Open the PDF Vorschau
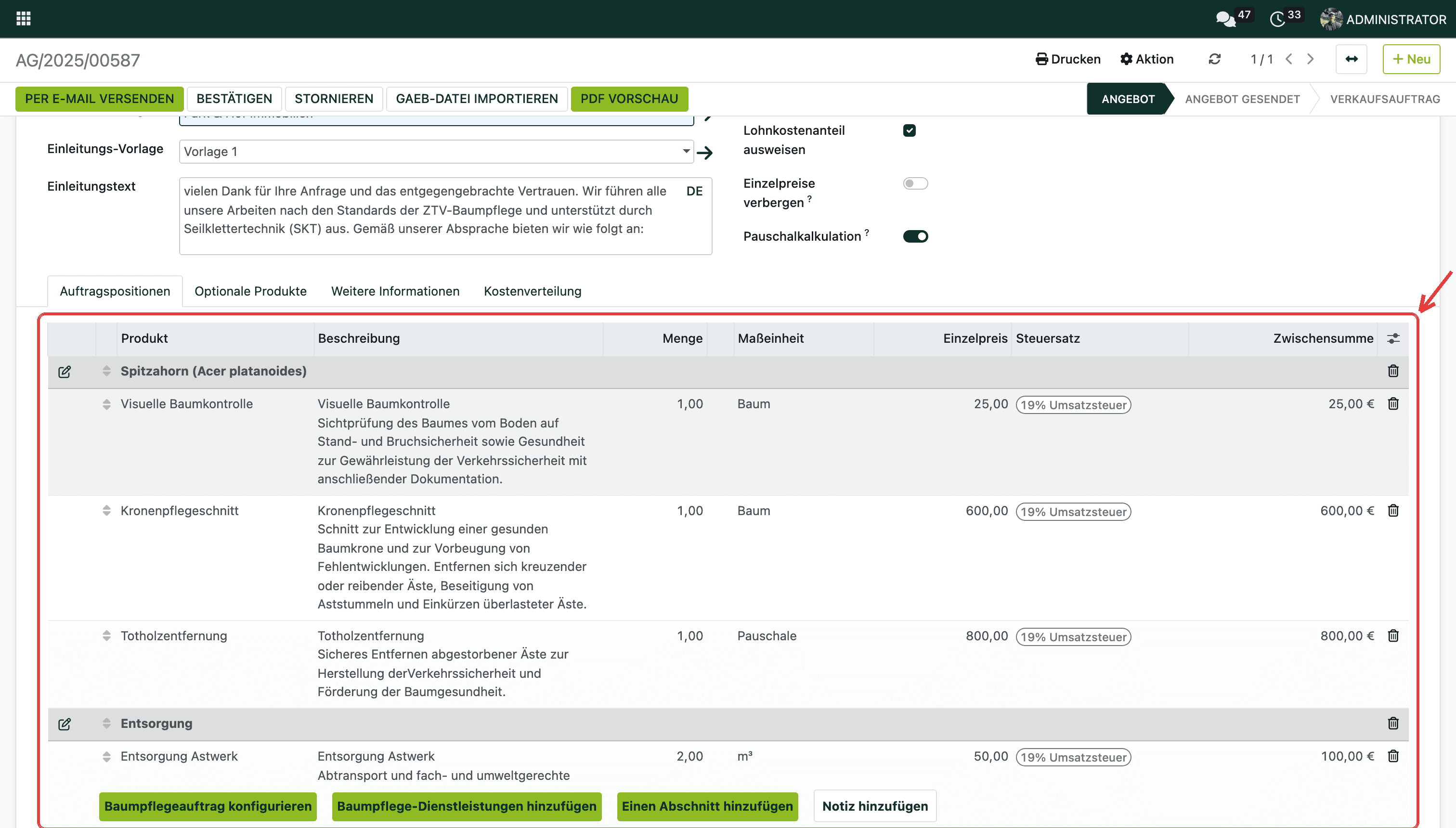The image size is (1456, 828). click(x=629, y=99)
